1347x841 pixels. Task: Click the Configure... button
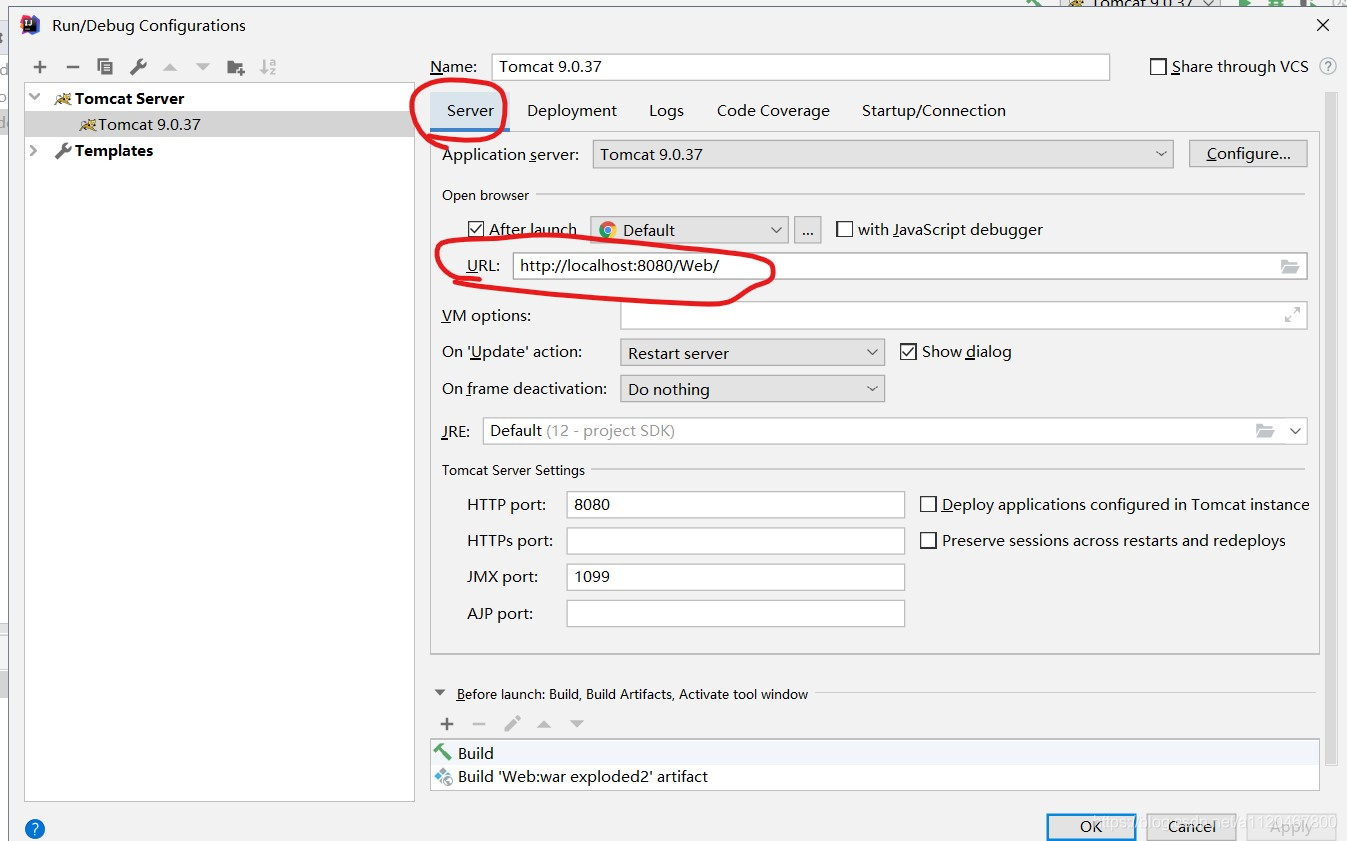(x=1248, y=154)
